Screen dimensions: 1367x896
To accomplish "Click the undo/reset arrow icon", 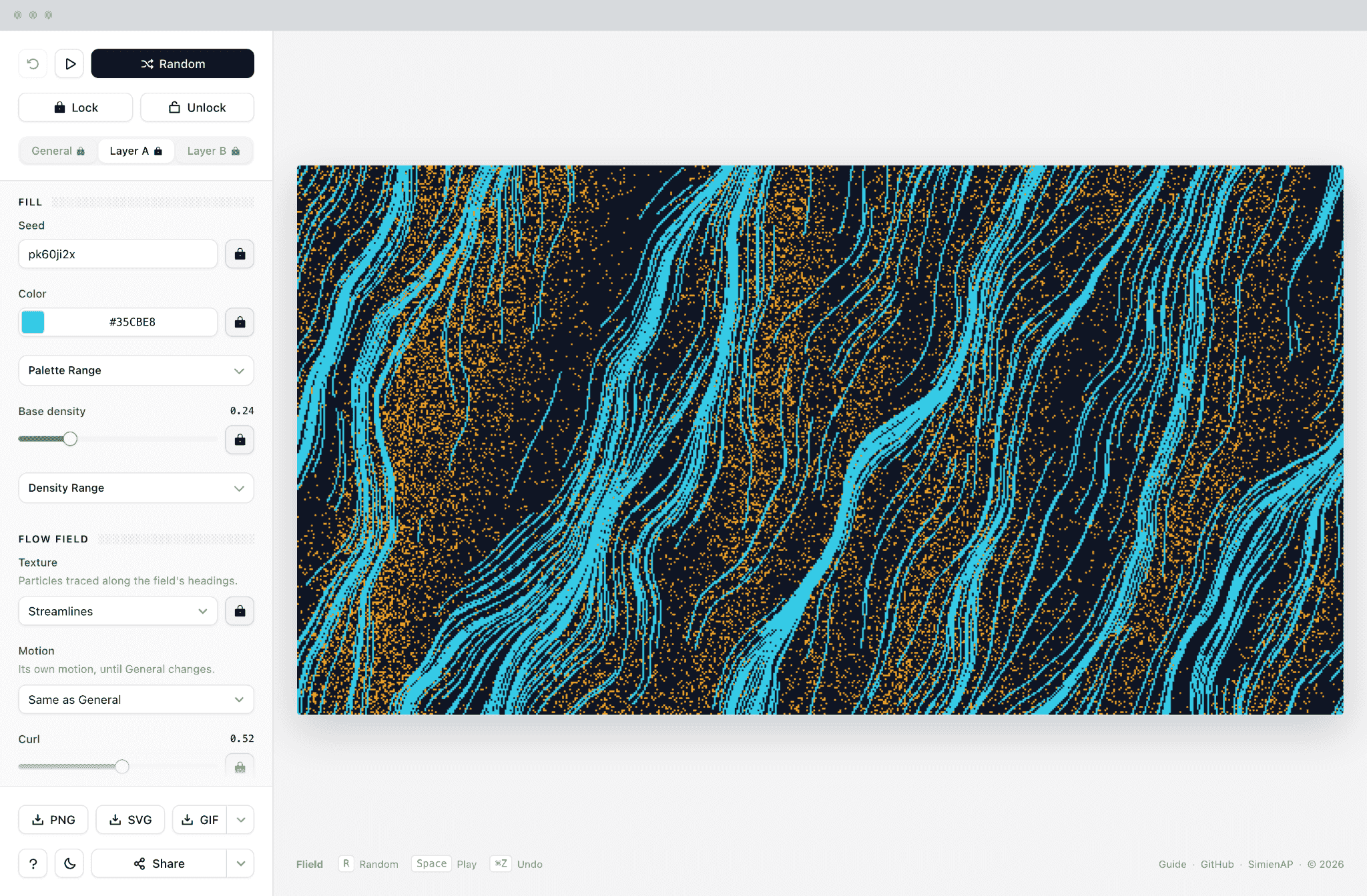I will 33,64.
